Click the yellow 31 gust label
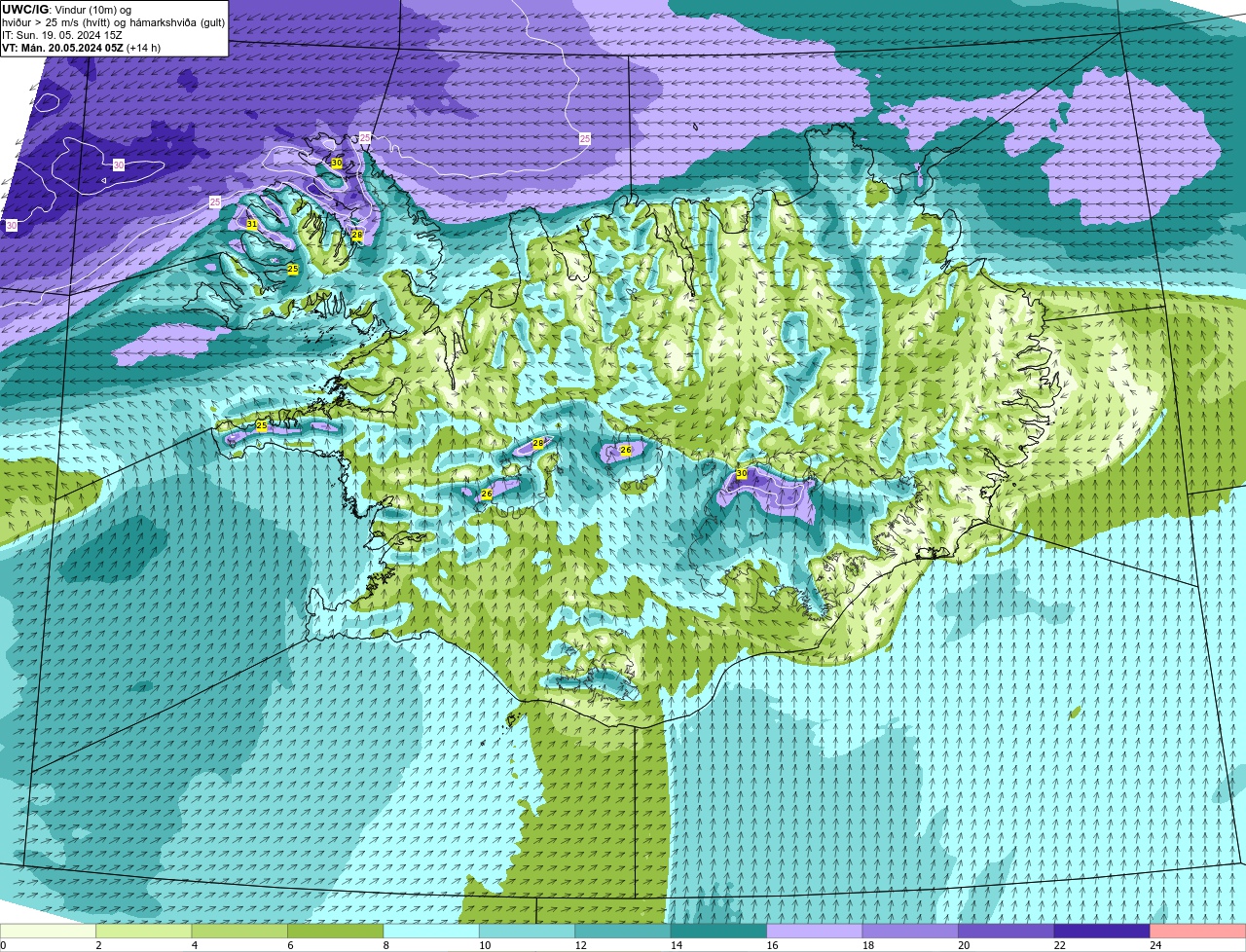The height and width of the screenshot is (952, 1246). tap(251, 224)
